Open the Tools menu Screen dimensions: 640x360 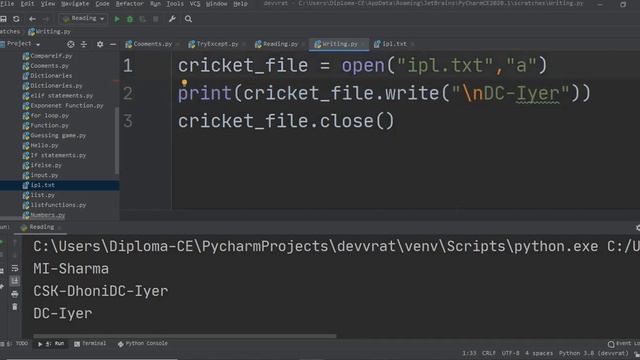[x=175, y=4]
